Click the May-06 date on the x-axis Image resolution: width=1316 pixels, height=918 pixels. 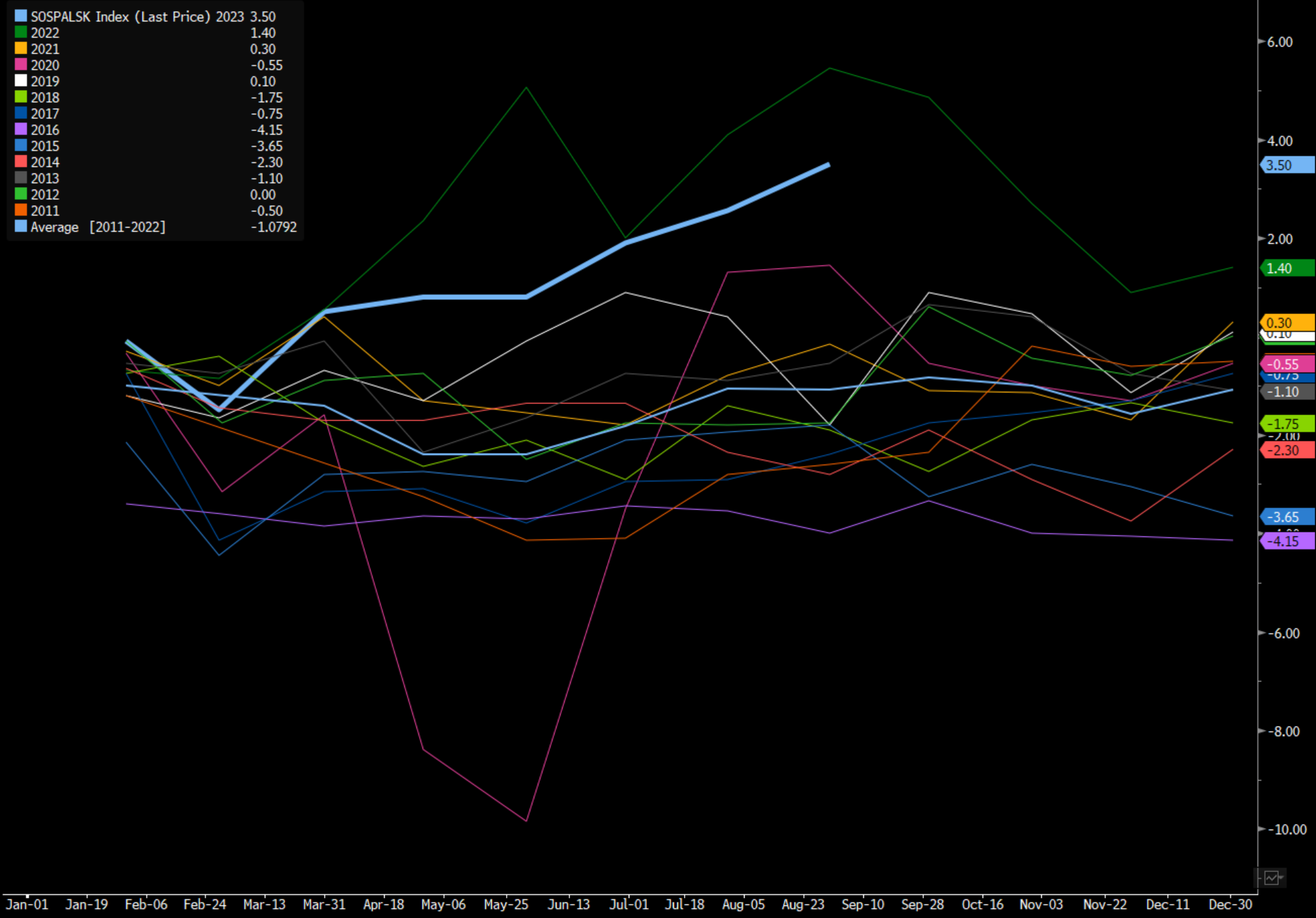(x=443, y=905)
